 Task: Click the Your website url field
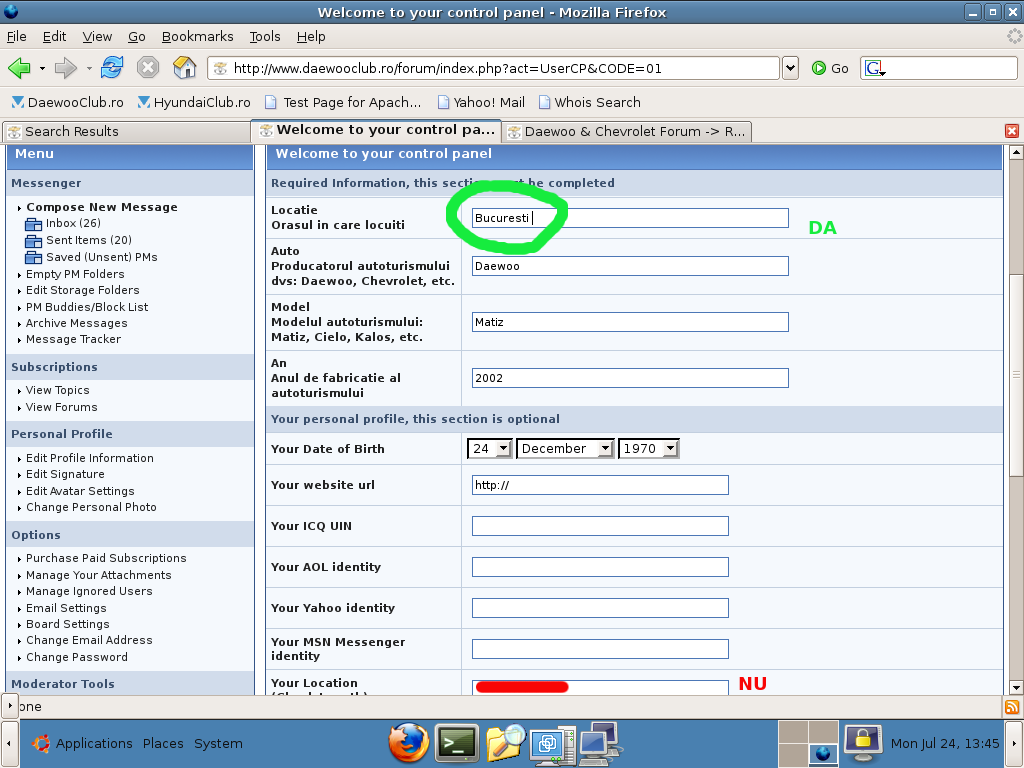coord(600,485)
